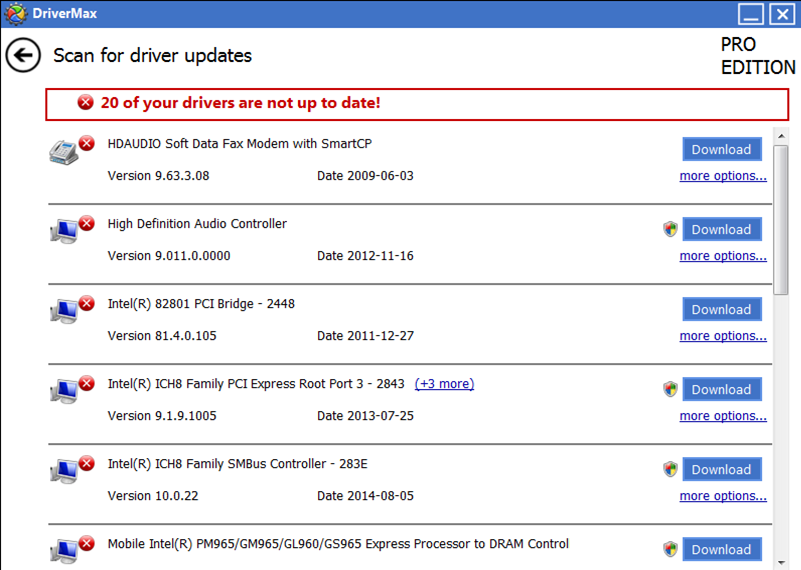
Task: Click the Intel 82801 PCI Bridge device icon
Action: (64, 312)
